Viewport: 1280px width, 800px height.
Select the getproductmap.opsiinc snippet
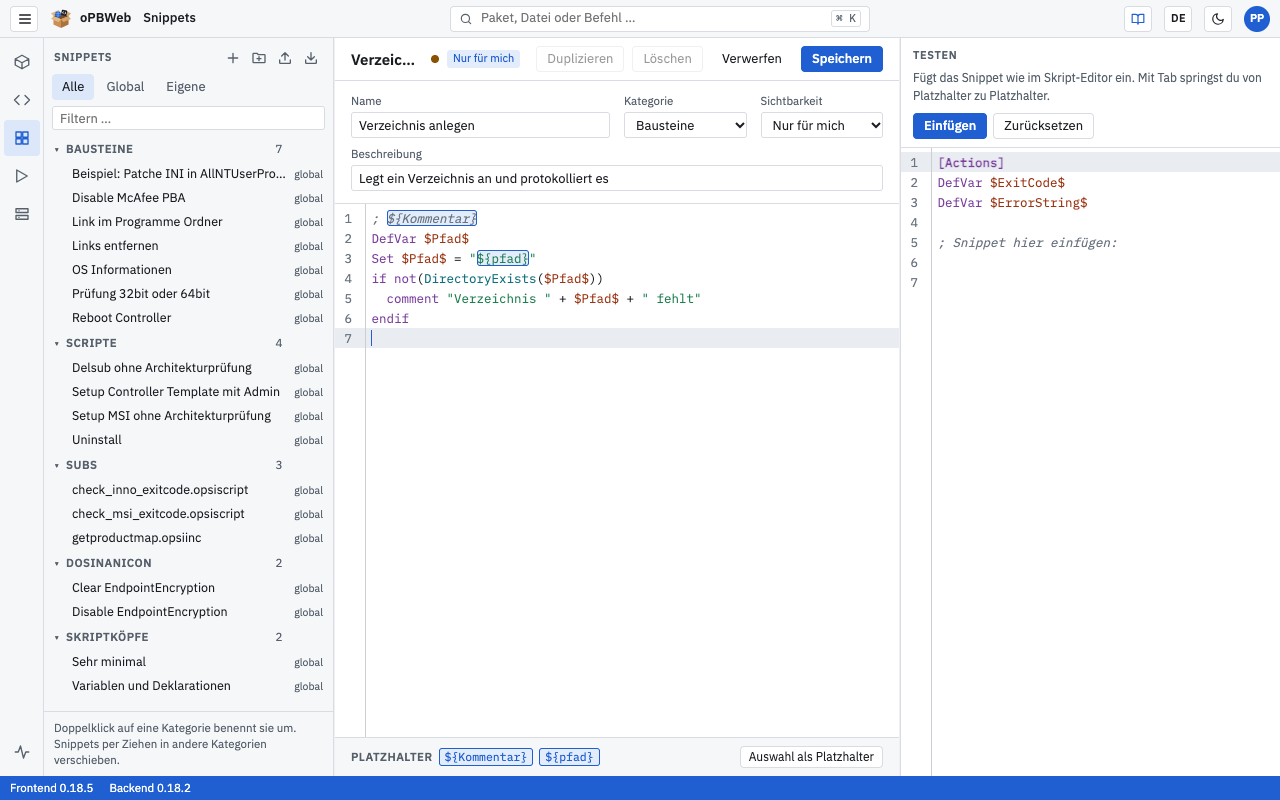tap(189, 538)
